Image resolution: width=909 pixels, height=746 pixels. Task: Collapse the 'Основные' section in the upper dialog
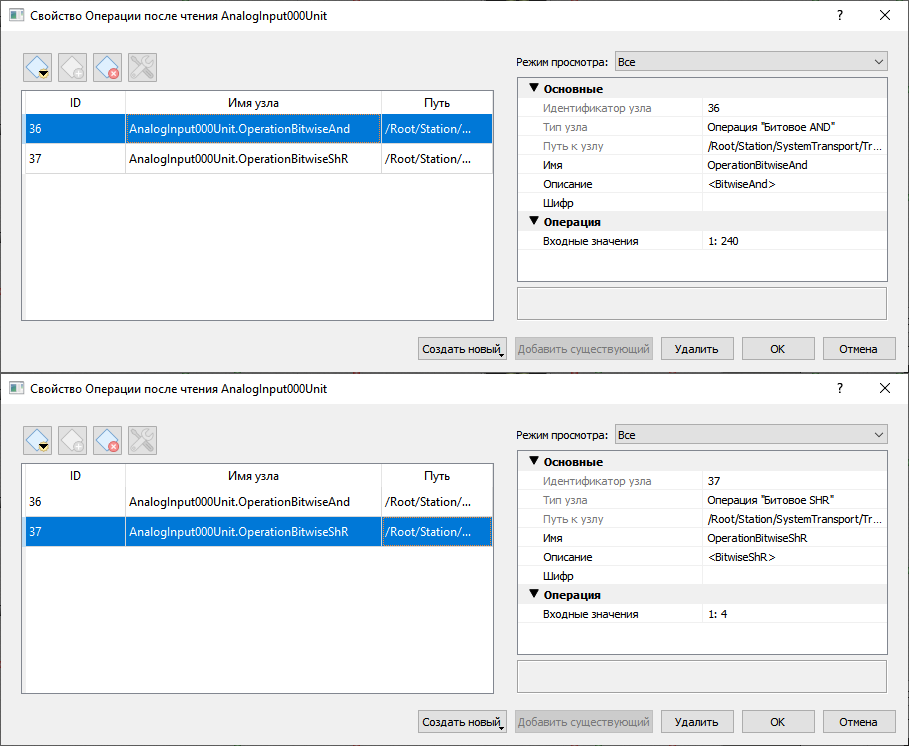click(x=534, y=89)
